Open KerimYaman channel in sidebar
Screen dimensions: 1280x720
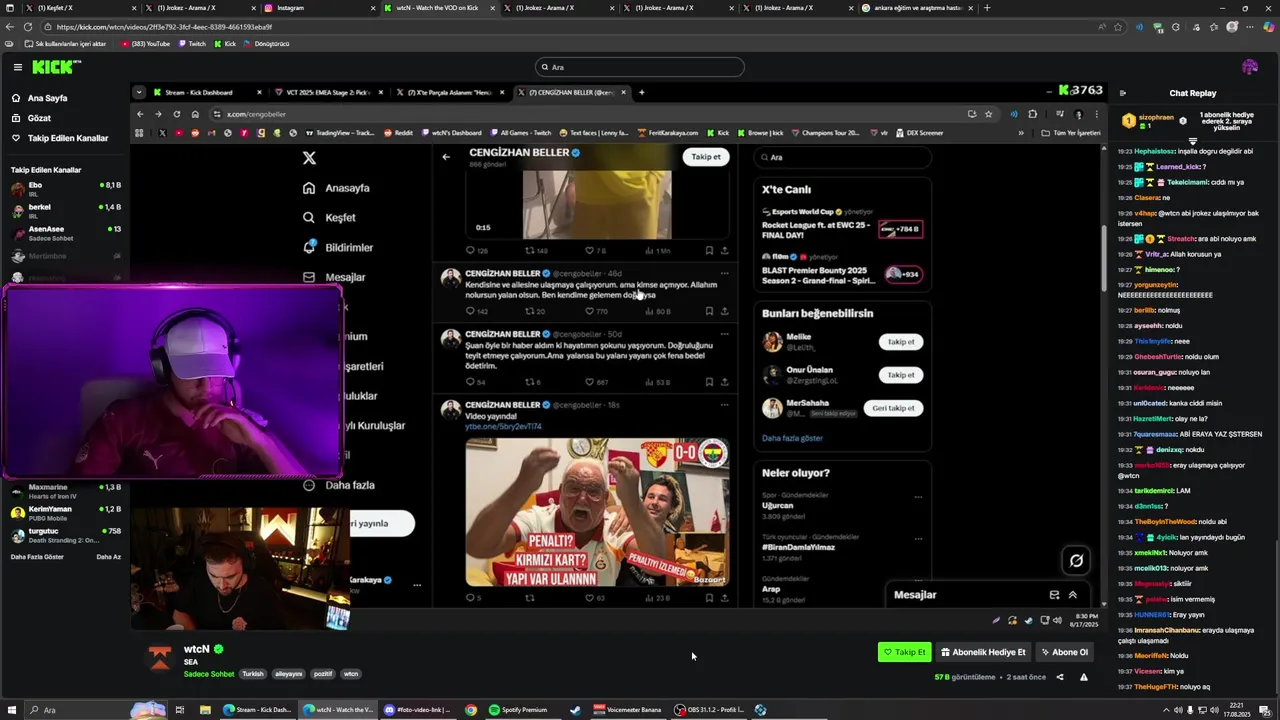65,513
